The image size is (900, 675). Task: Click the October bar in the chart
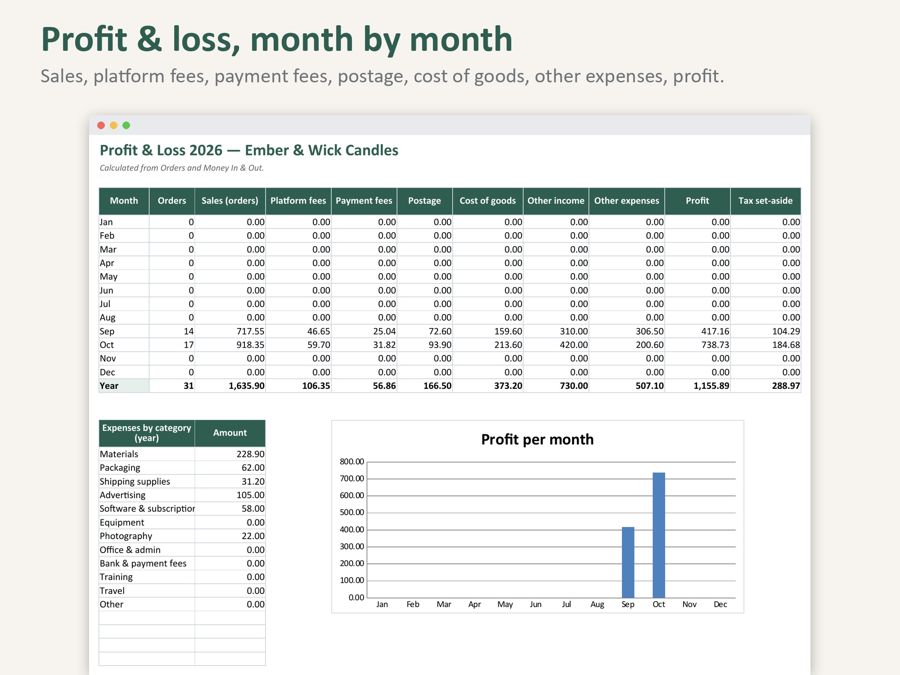[659, 535]
